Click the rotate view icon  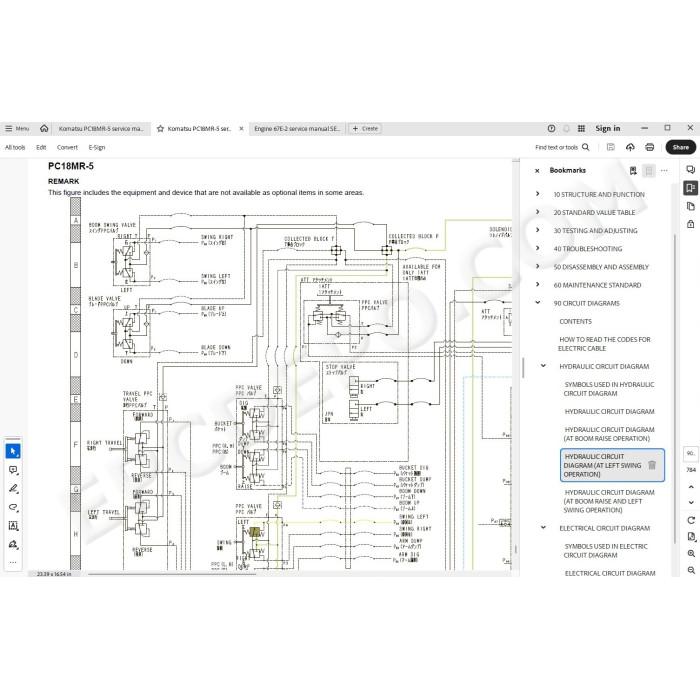coord(691,520)
